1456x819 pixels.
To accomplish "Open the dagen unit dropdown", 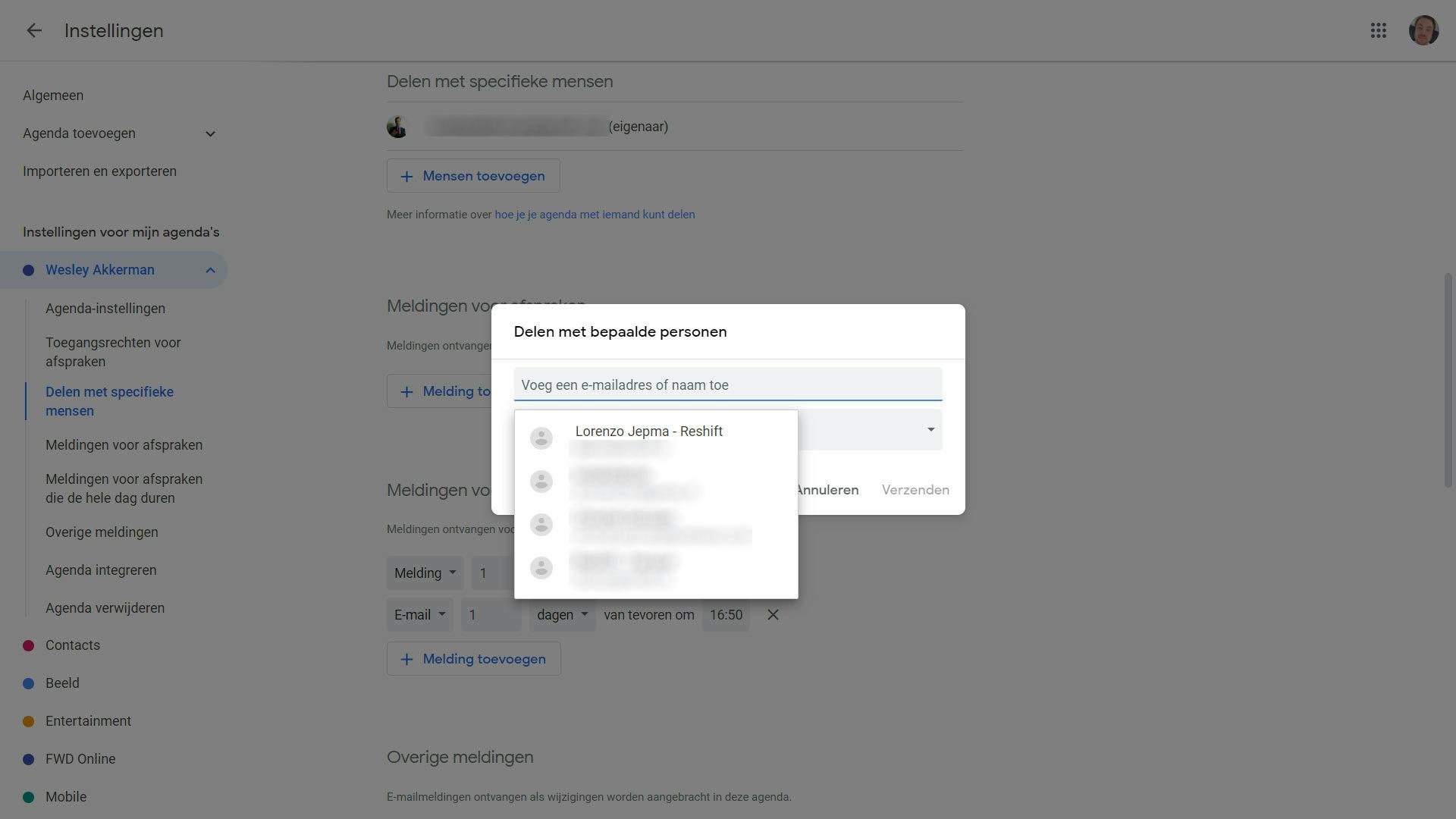I will click(562, 615).
